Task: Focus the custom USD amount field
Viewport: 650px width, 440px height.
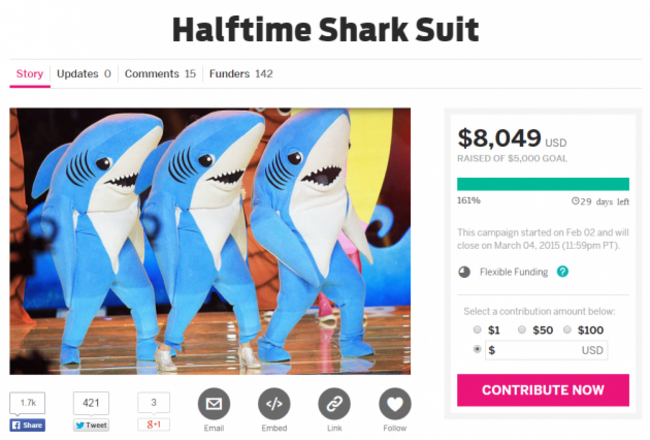Action: pos(546,350)
